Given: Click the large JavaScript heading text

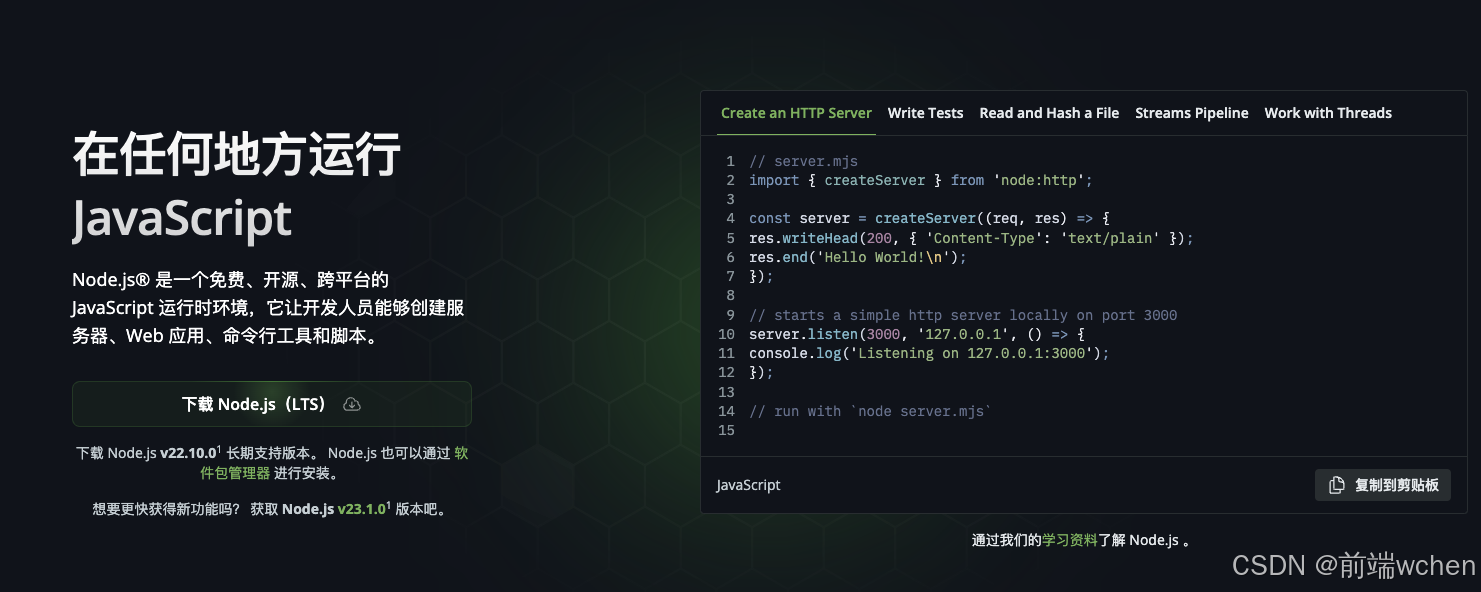Looking at the screenshot, I should click(182, 218).
